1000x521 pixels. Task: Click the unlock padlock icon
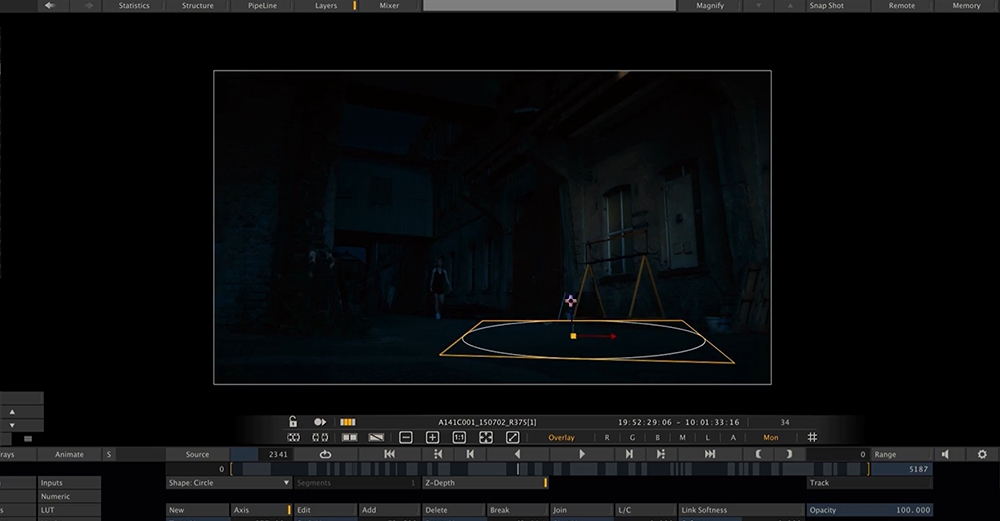(x=293, y=422)
